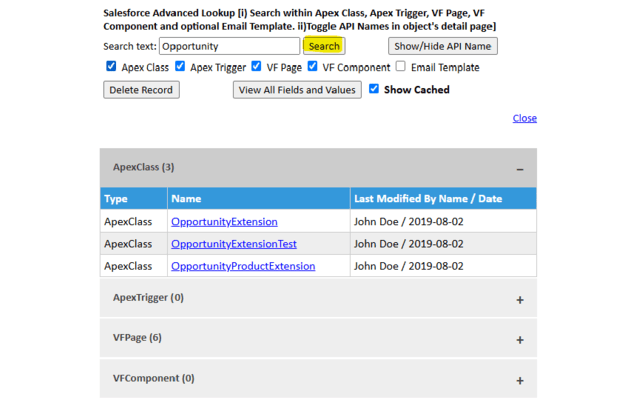Image resolution: width=640 pixels, height=400 pixels.
Task: Click Show/Hide API Name button
Action: coord(443,46)
